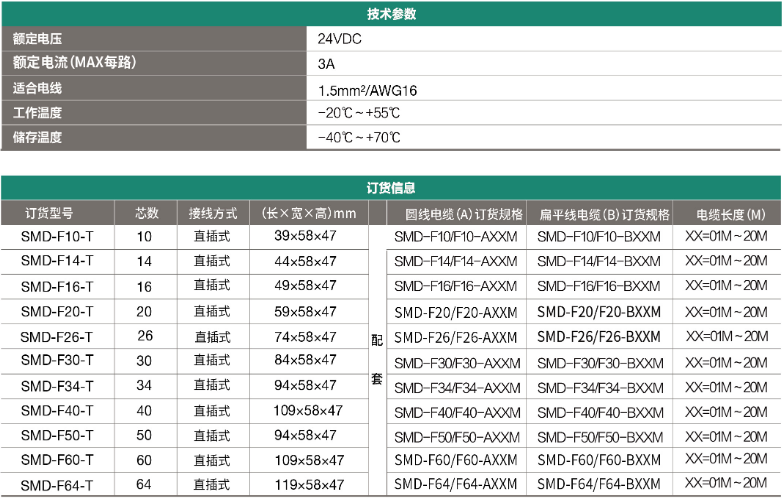Click the 订货信息 section header
782x500 pixels.
391,187
